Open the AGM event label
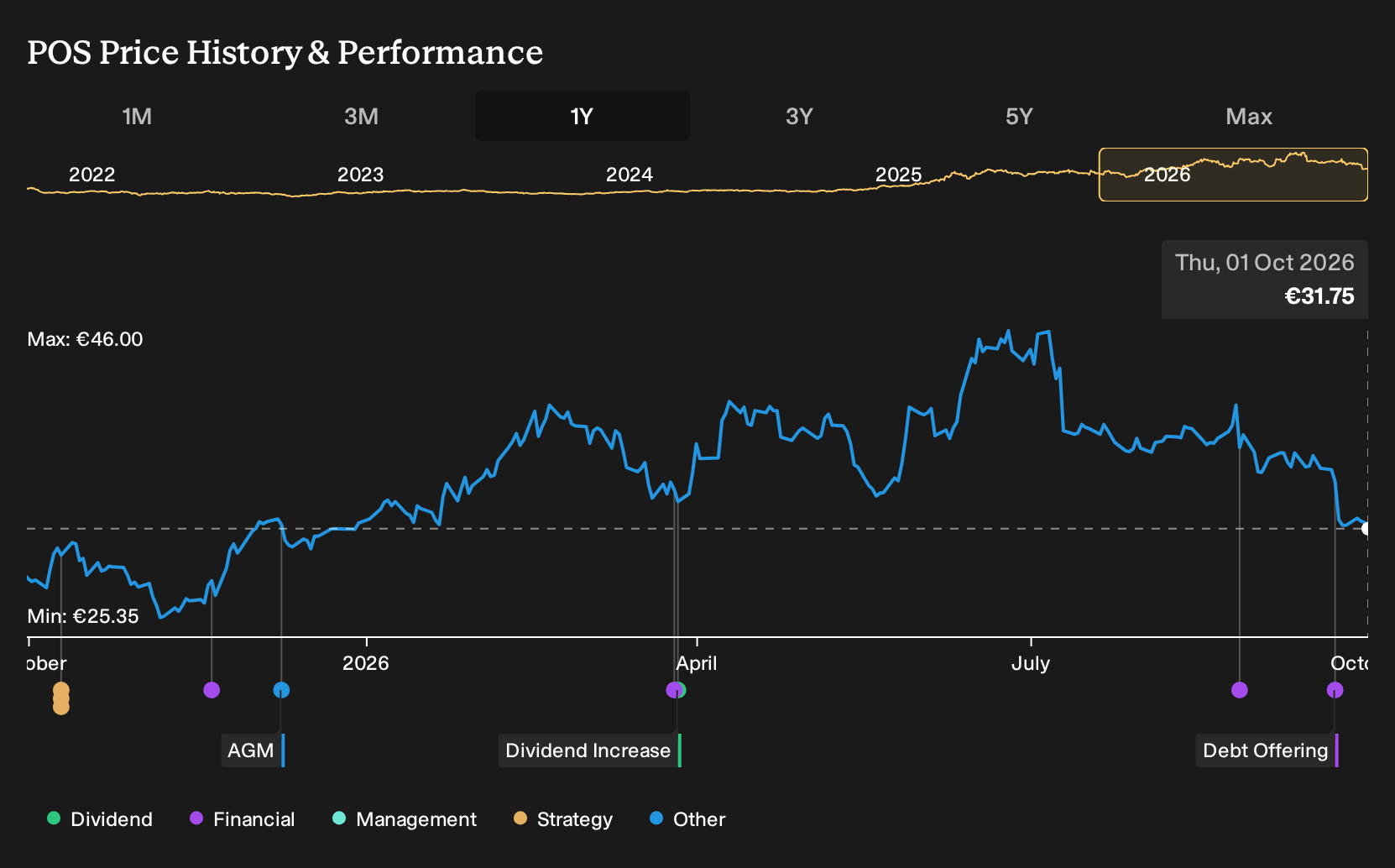This screenshot has height=868, width=1395. [x=253, y=750]
